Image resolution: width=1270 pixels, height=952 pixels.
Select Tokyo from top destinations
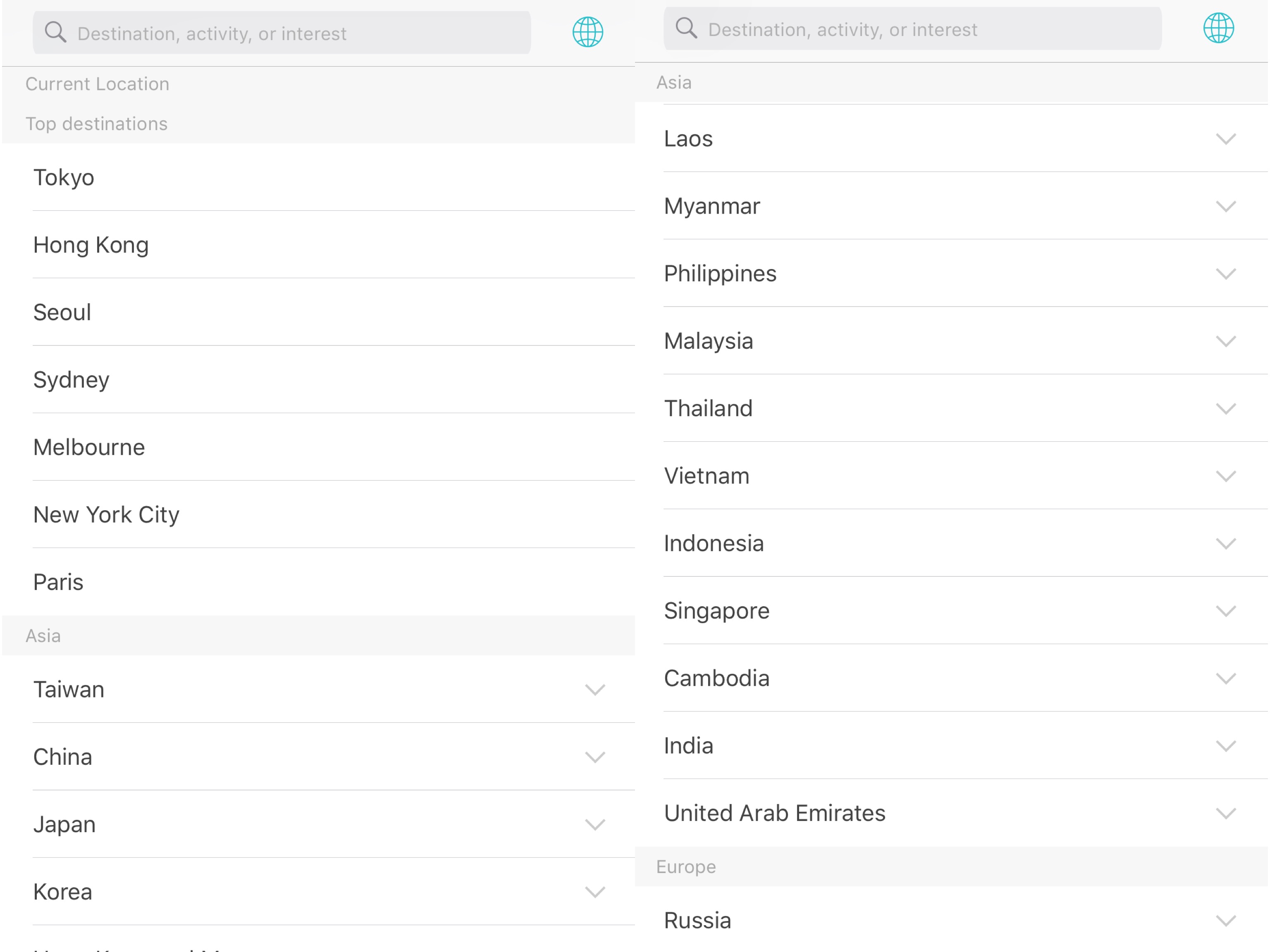tap(64, 177)
